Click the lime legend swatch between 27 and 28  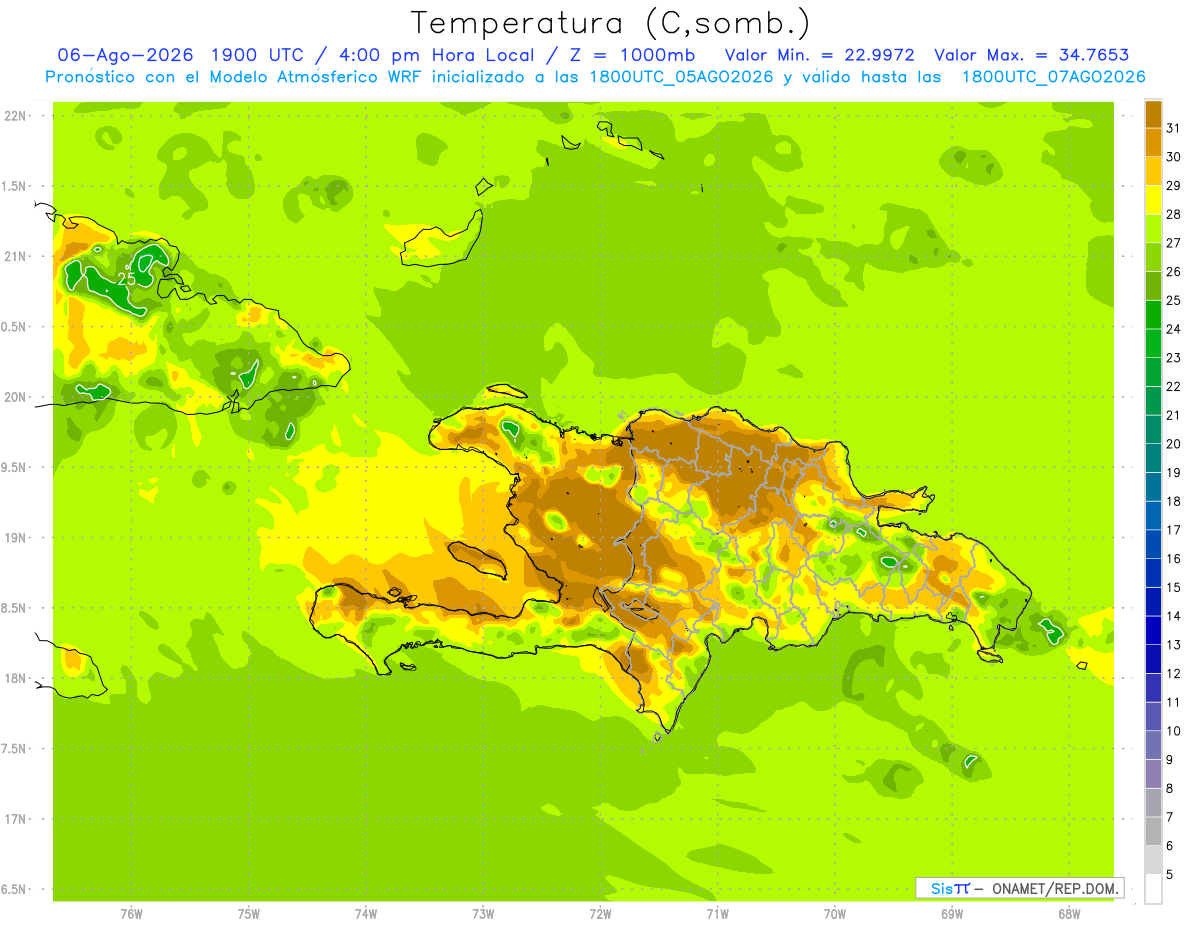(x=1153, y=228)
